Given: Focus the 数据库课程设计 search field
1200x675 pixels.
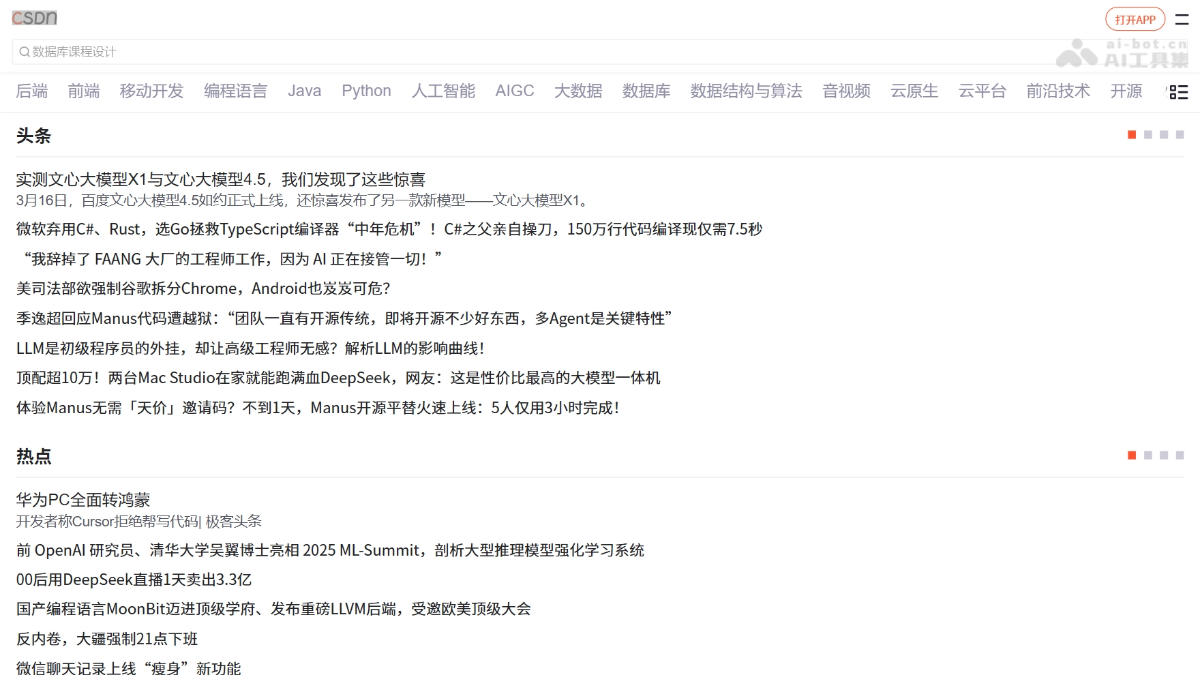Looking at the screenshot, I should 600,52.
